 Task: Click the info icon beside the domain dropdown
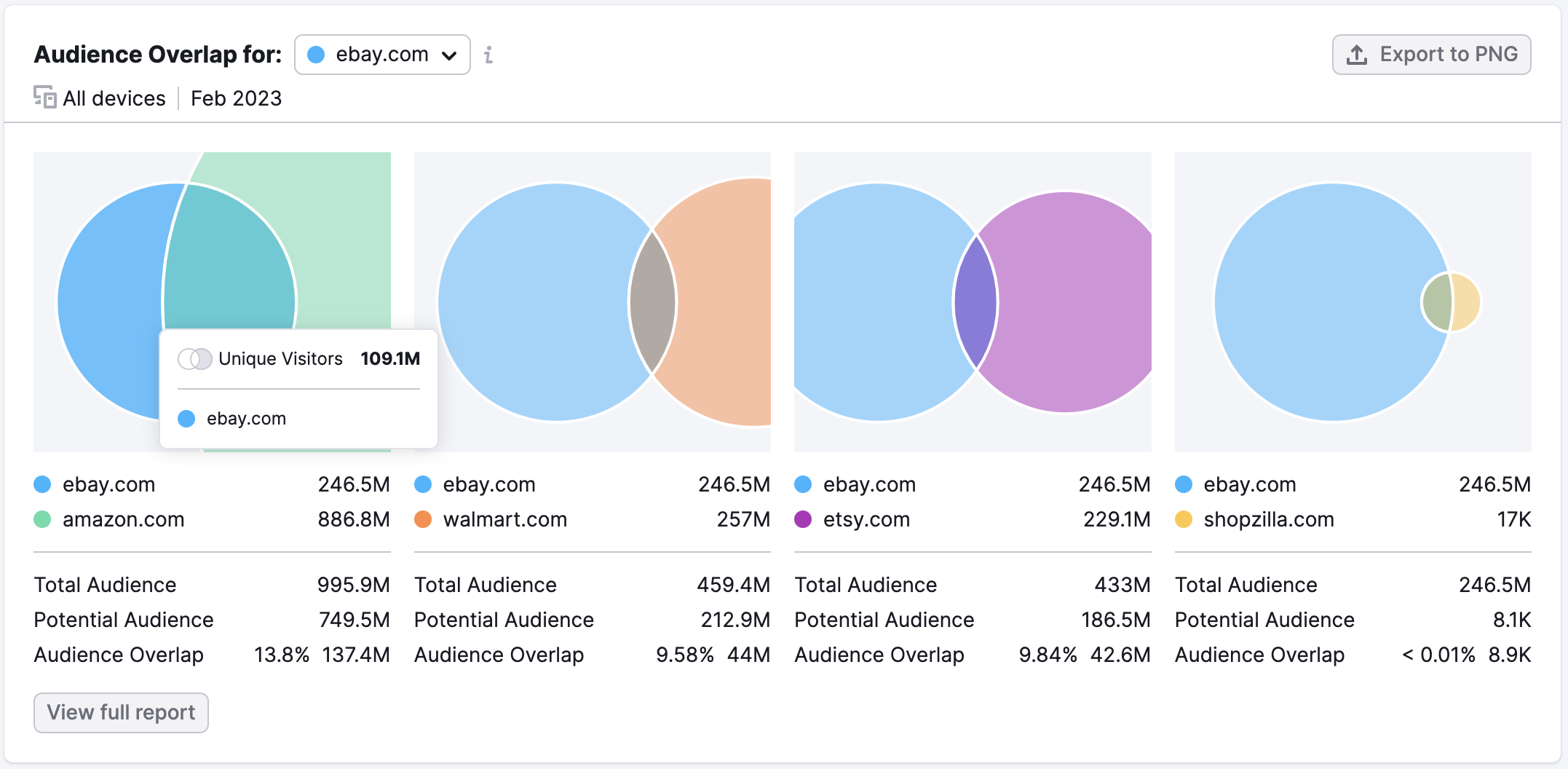click(488, 55)
